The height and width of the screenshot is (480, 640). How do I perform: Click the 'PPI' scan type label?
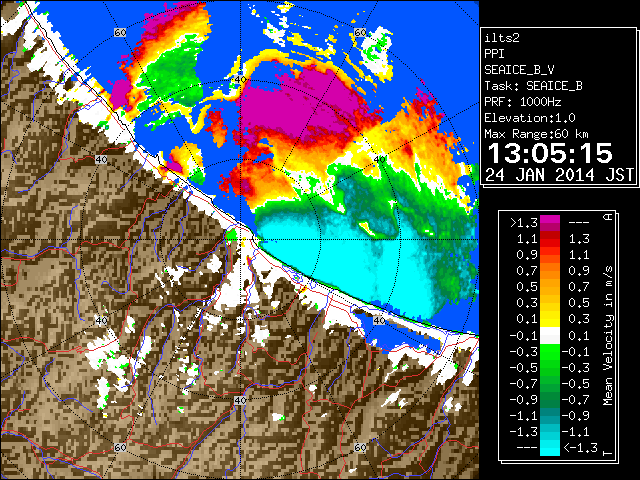(494, 54)
